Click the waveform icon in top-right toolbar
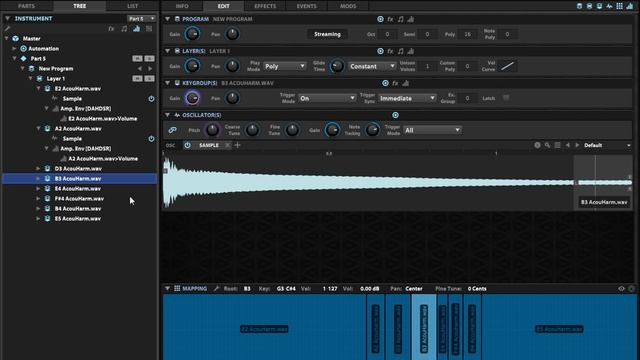The image size is (640, 360). [609, 6]
